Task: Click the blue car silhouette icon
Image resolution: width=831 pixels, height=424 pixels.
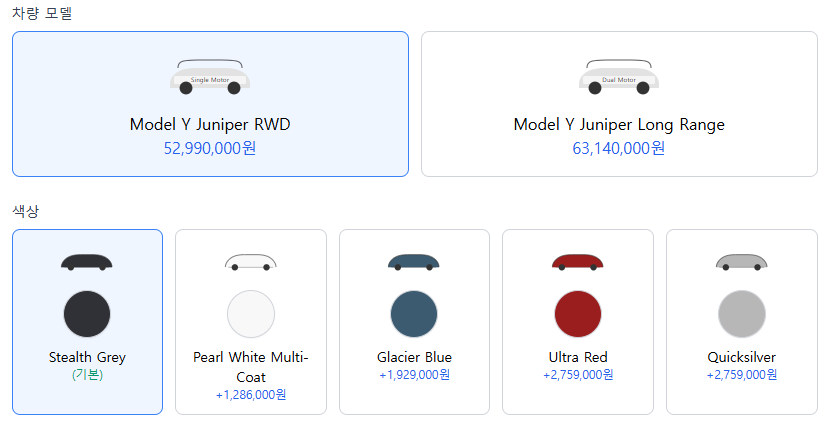Action: [x=414, y=262]
